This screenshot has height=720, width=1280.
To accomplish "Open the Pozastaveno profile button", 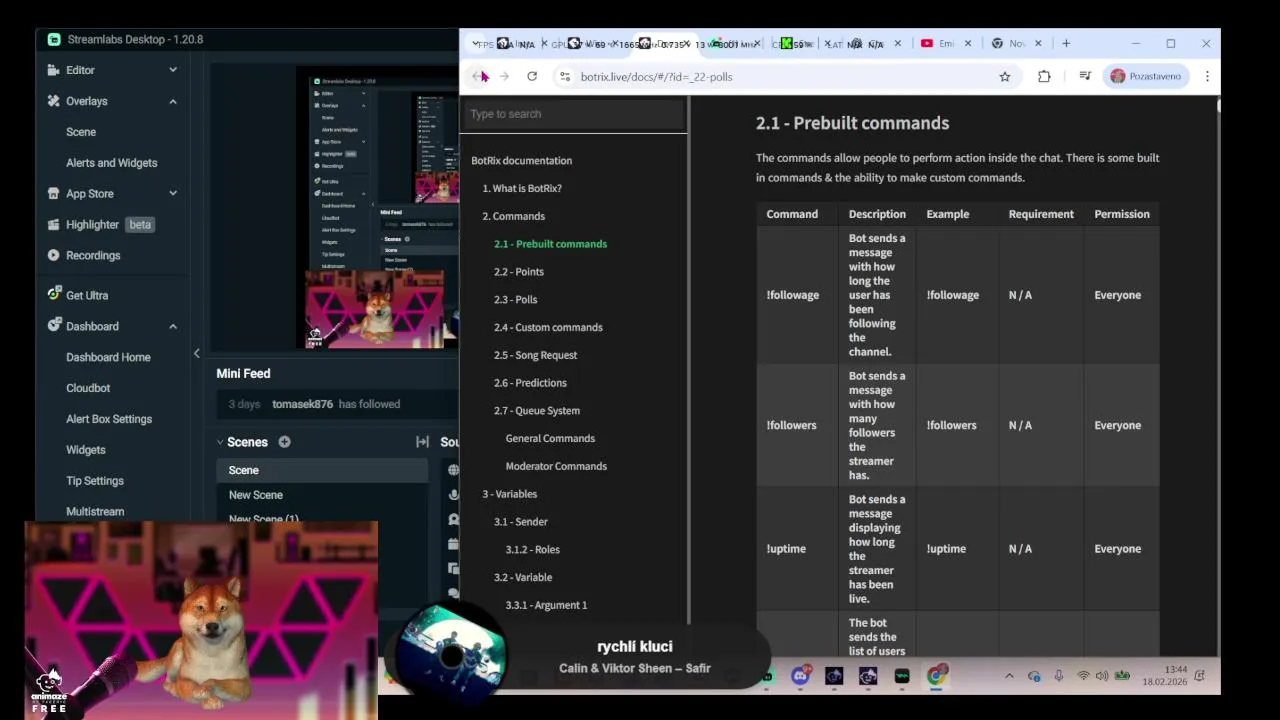I will point(1146,77).
